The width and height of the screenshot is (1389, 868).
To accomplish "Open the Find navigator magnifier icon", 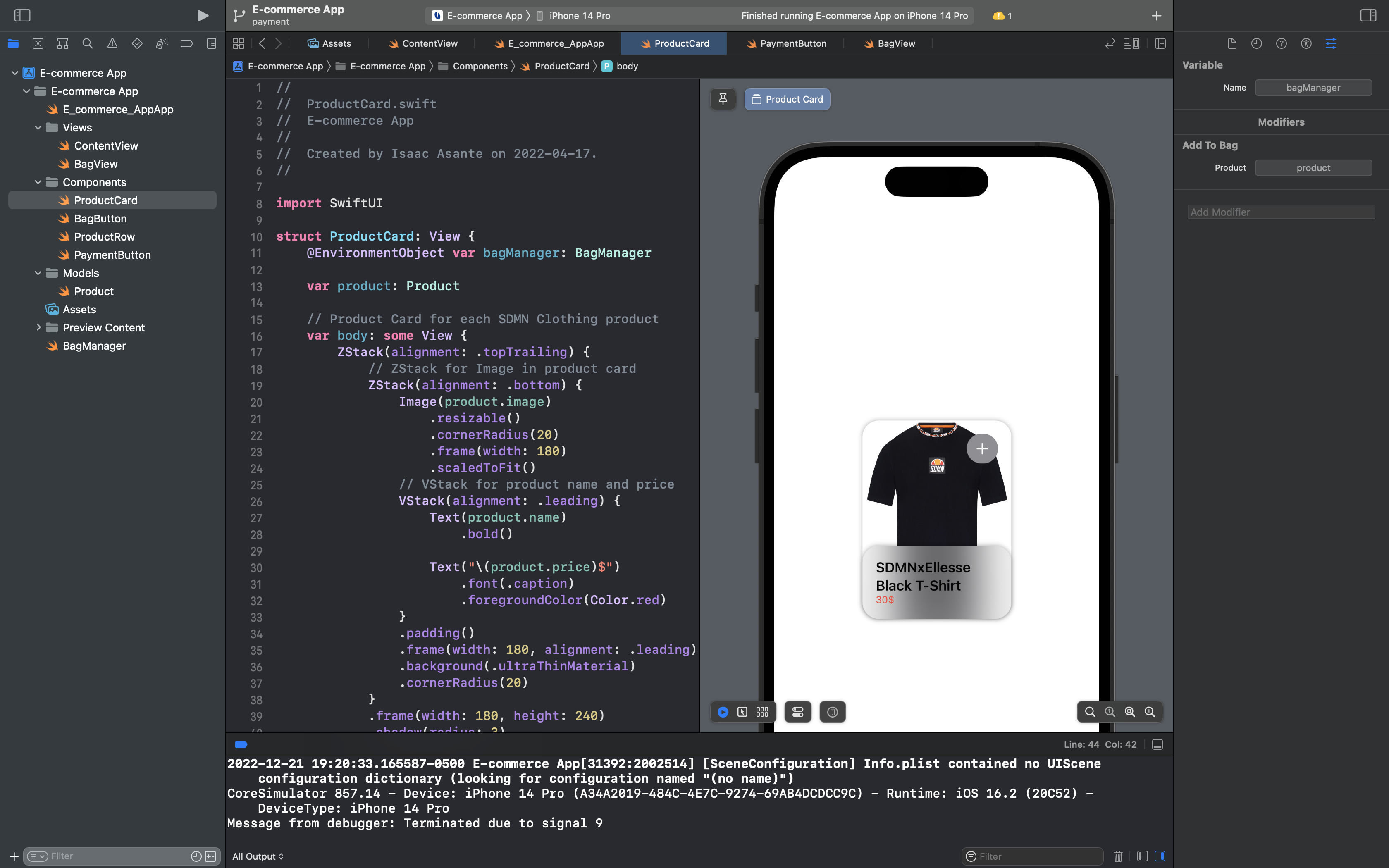I will [87, 44].
